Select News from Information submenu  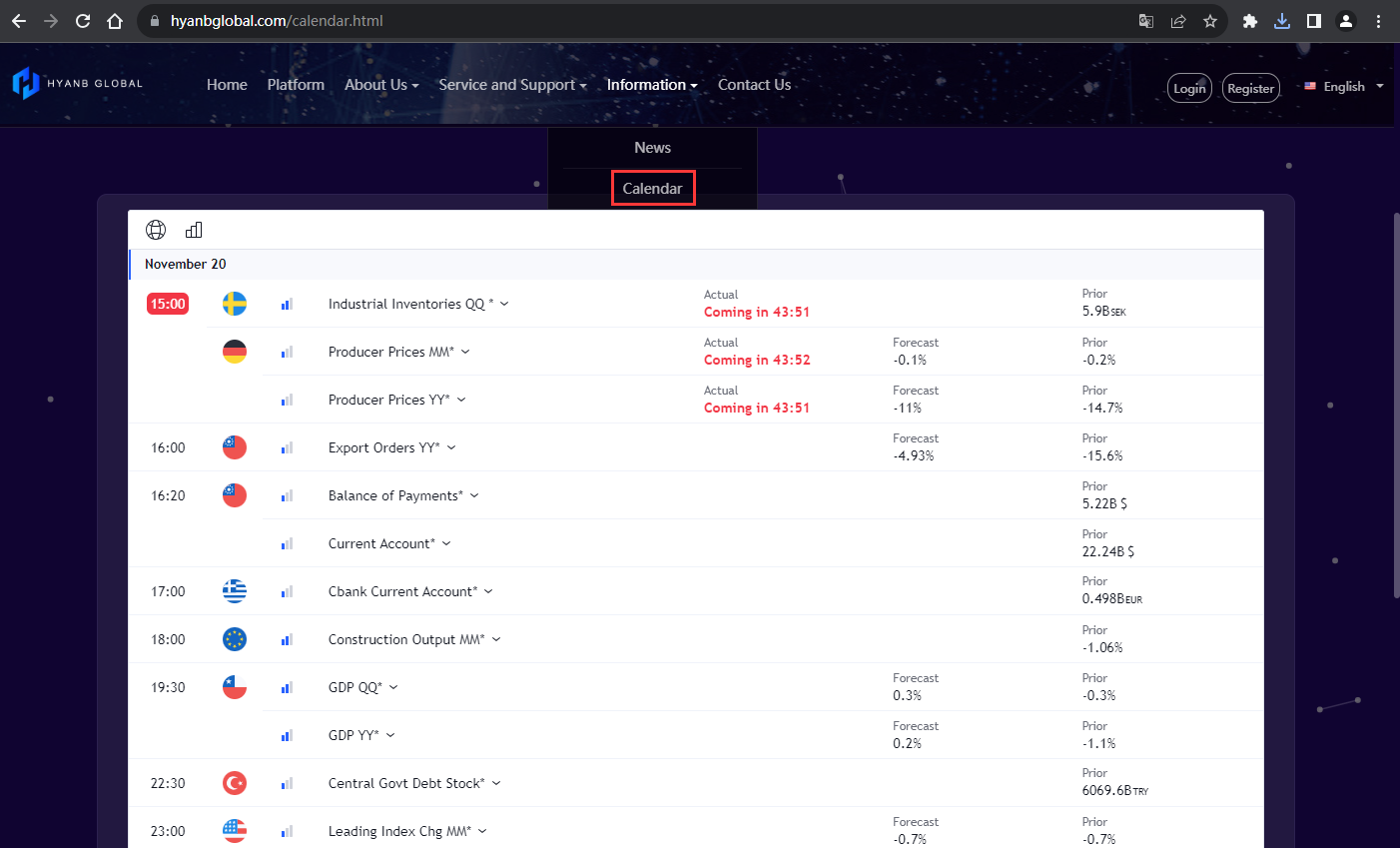(652, 148)
